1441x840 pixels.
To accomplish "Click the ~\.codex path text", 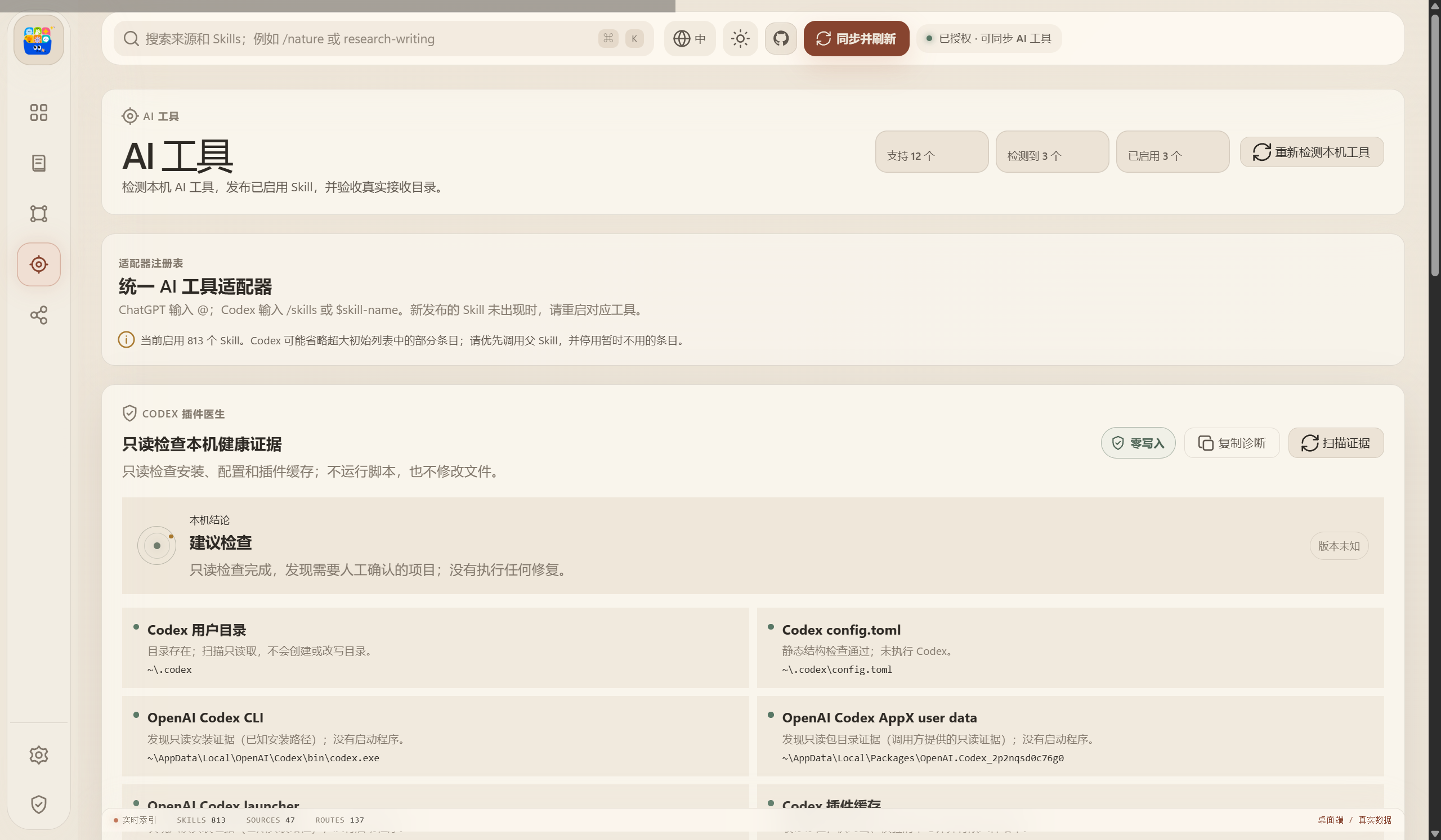I will pyautogui.click(x=169, y=670).
